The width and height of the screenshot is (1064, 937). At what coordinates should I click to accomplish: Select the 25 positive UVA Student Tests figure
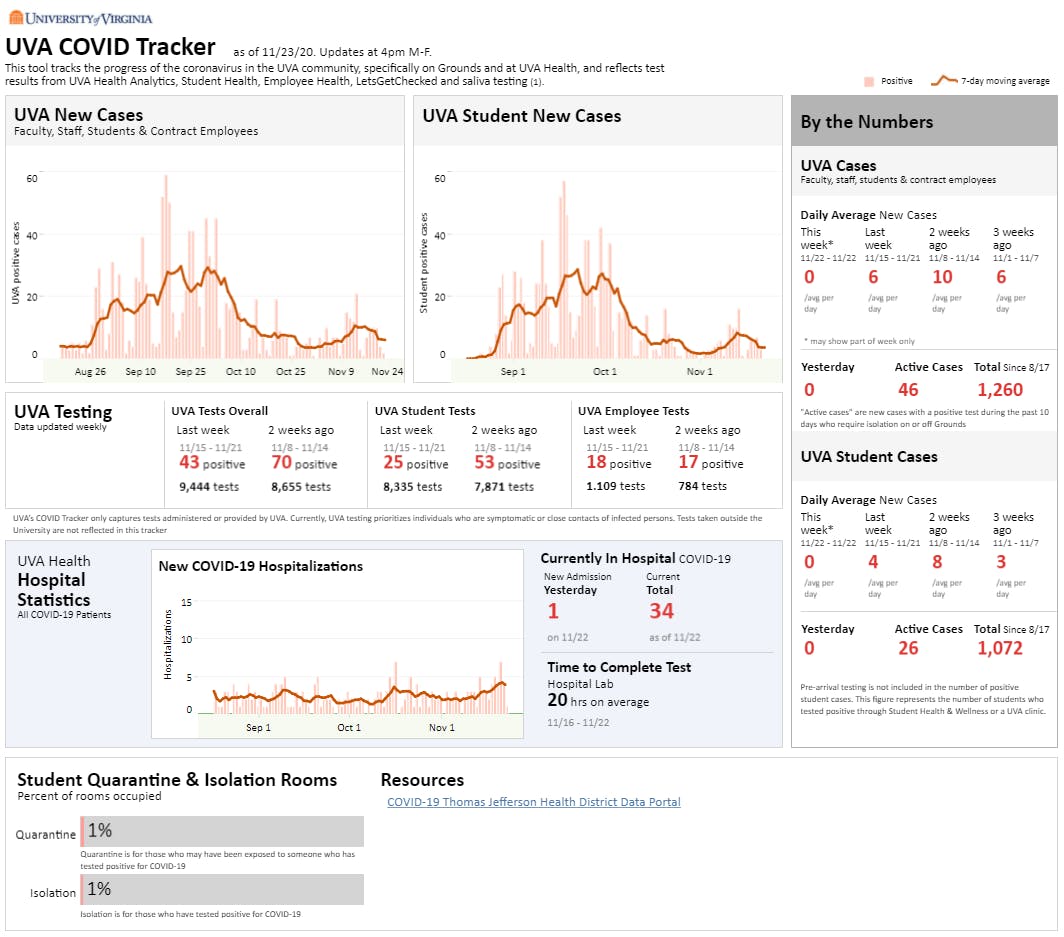392,463
